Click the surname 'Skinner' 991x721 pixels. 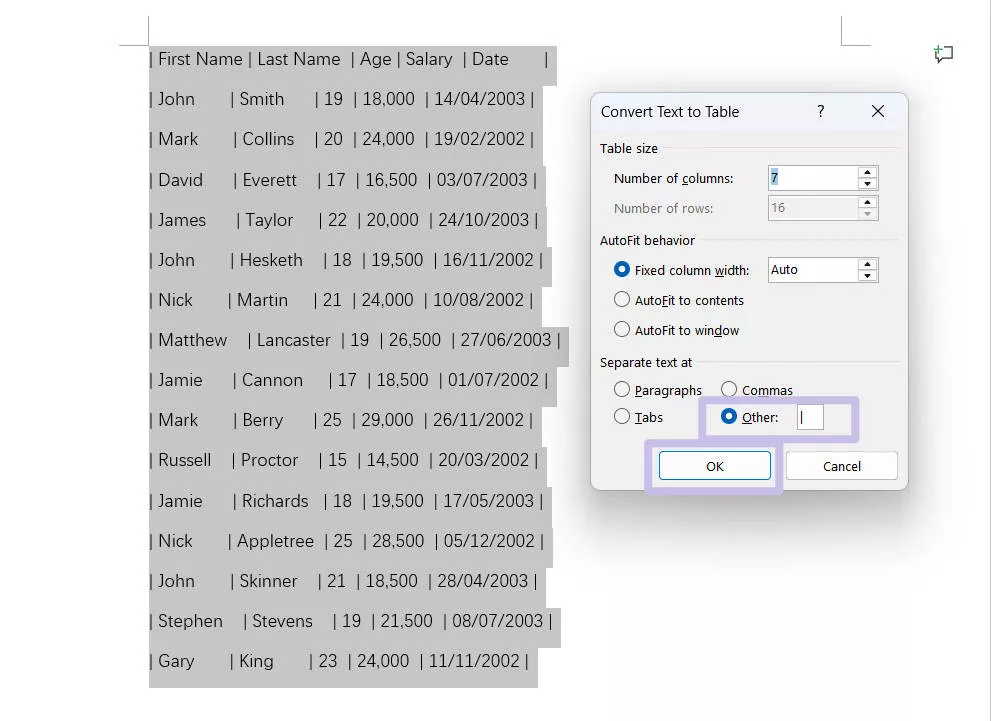coord(268,581)
